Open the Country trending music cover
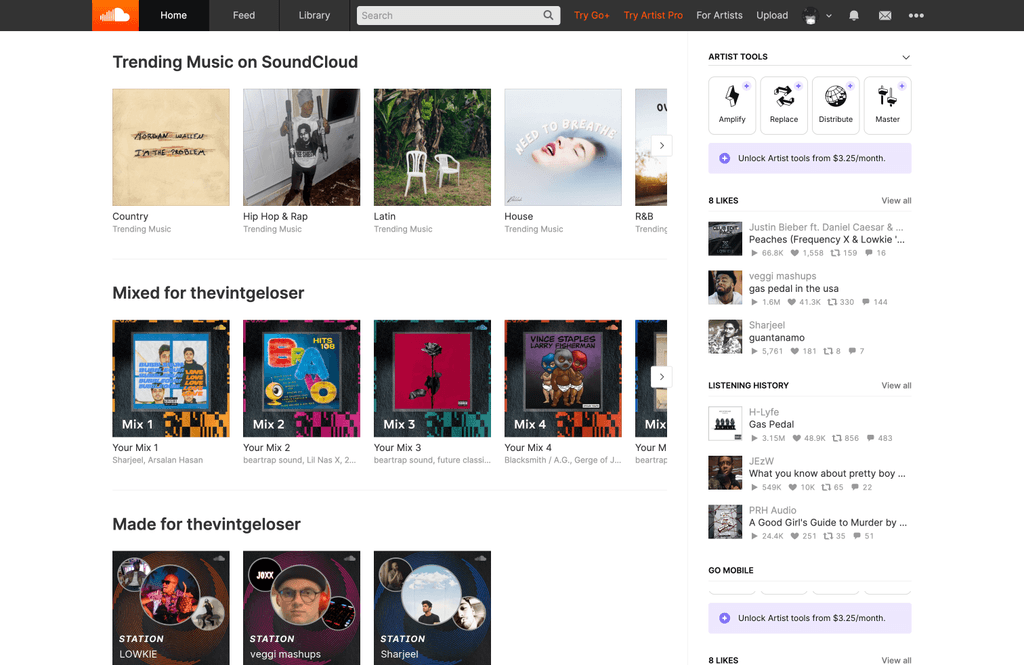Viewport: 1024px width, 665px height. [x=171, y=147]
